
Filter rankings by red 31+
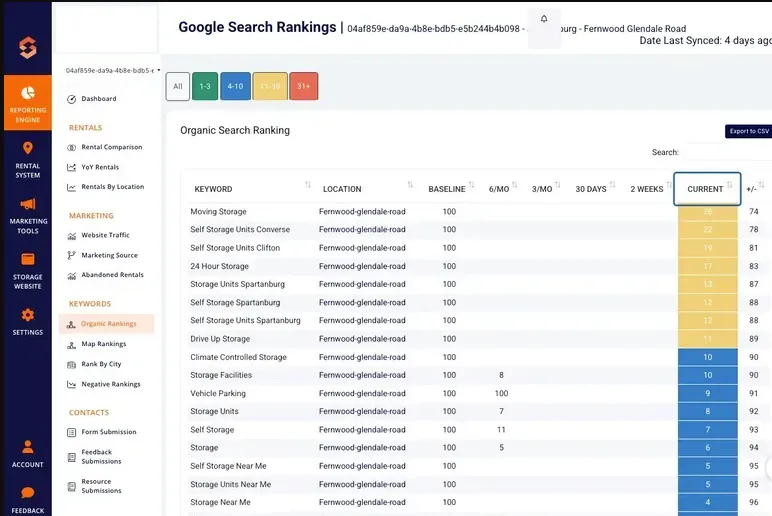click(304, 86)
